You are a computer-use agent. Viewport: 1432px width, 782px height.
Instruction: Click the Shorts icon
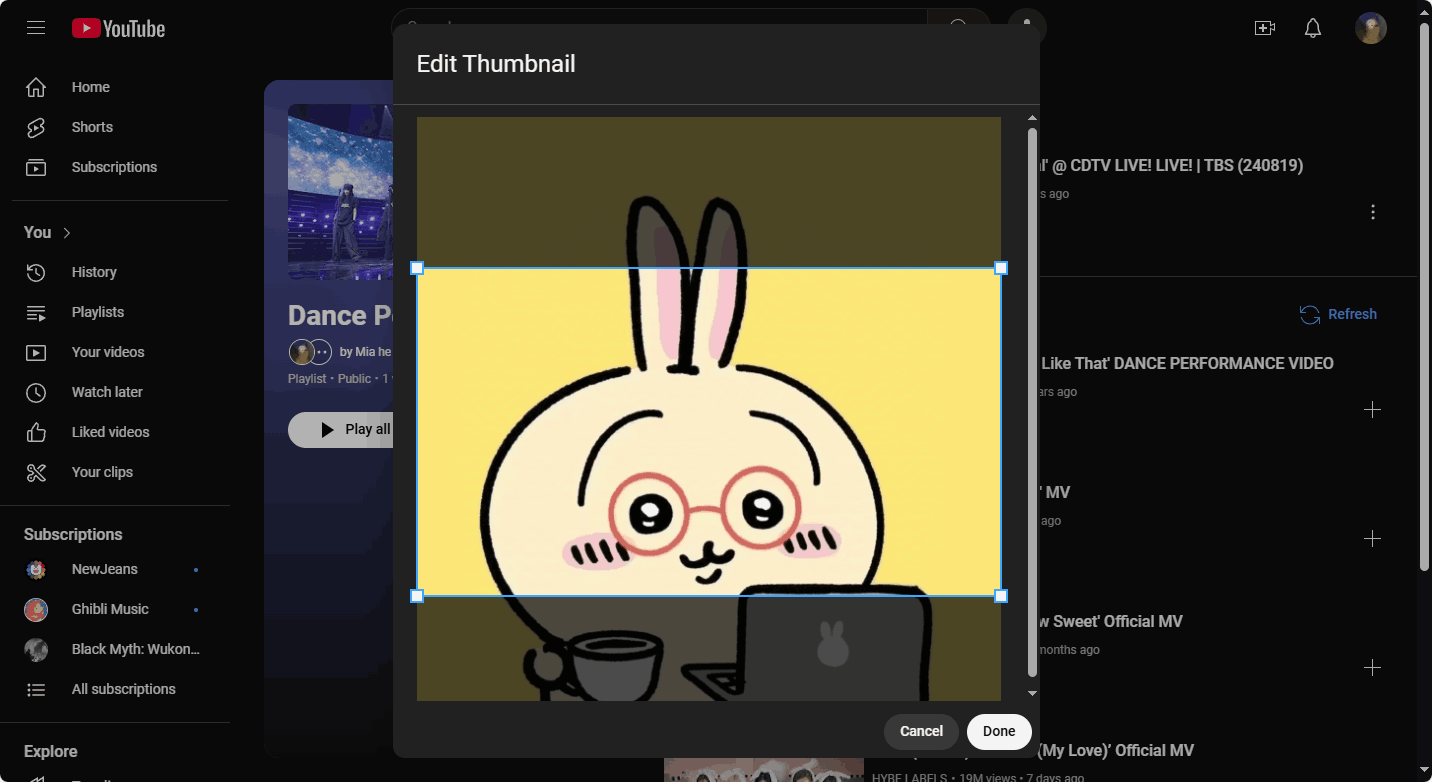pos(36,127)
